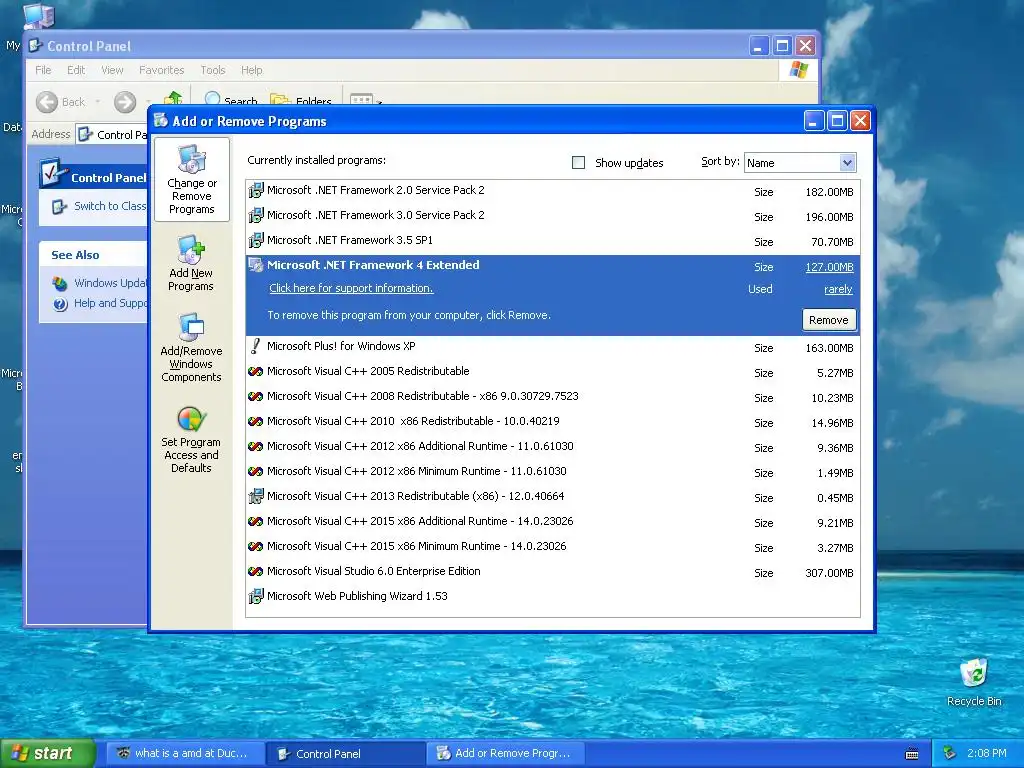
Task: Click Microsoft Plus! for Windows XP icon
Action: [x=255, y=346]
